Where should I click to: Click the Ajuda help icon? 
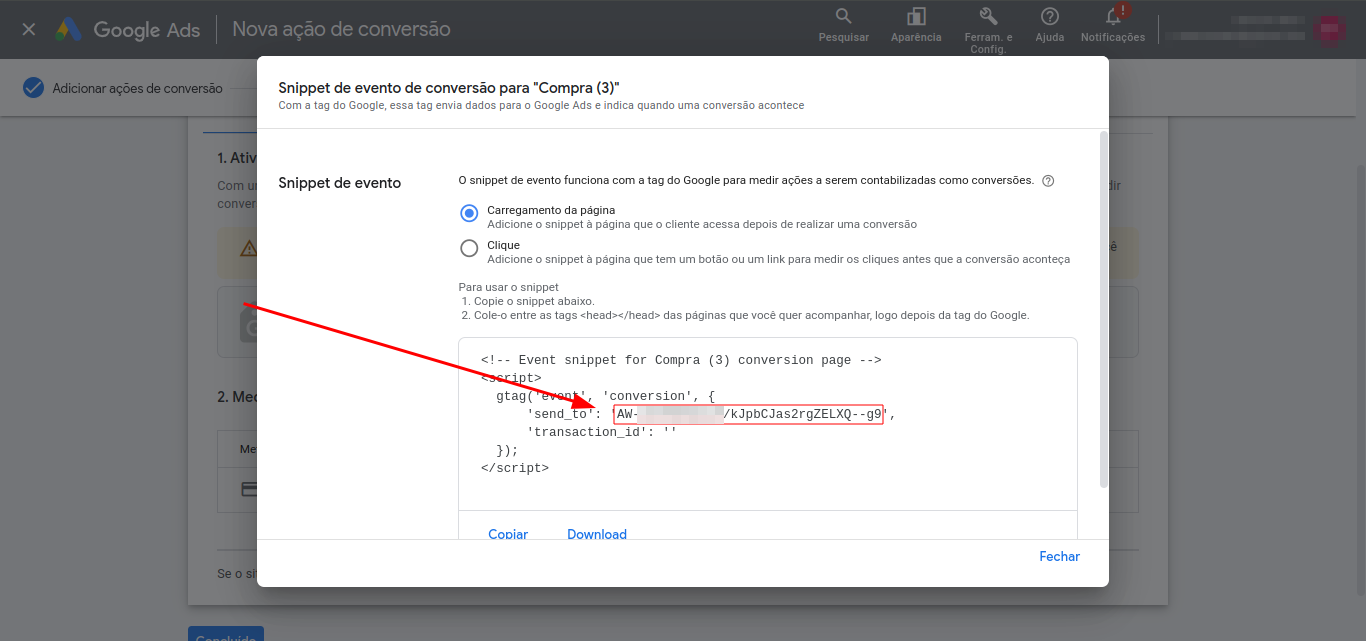pyautogui.click(x=1049, y=17)
